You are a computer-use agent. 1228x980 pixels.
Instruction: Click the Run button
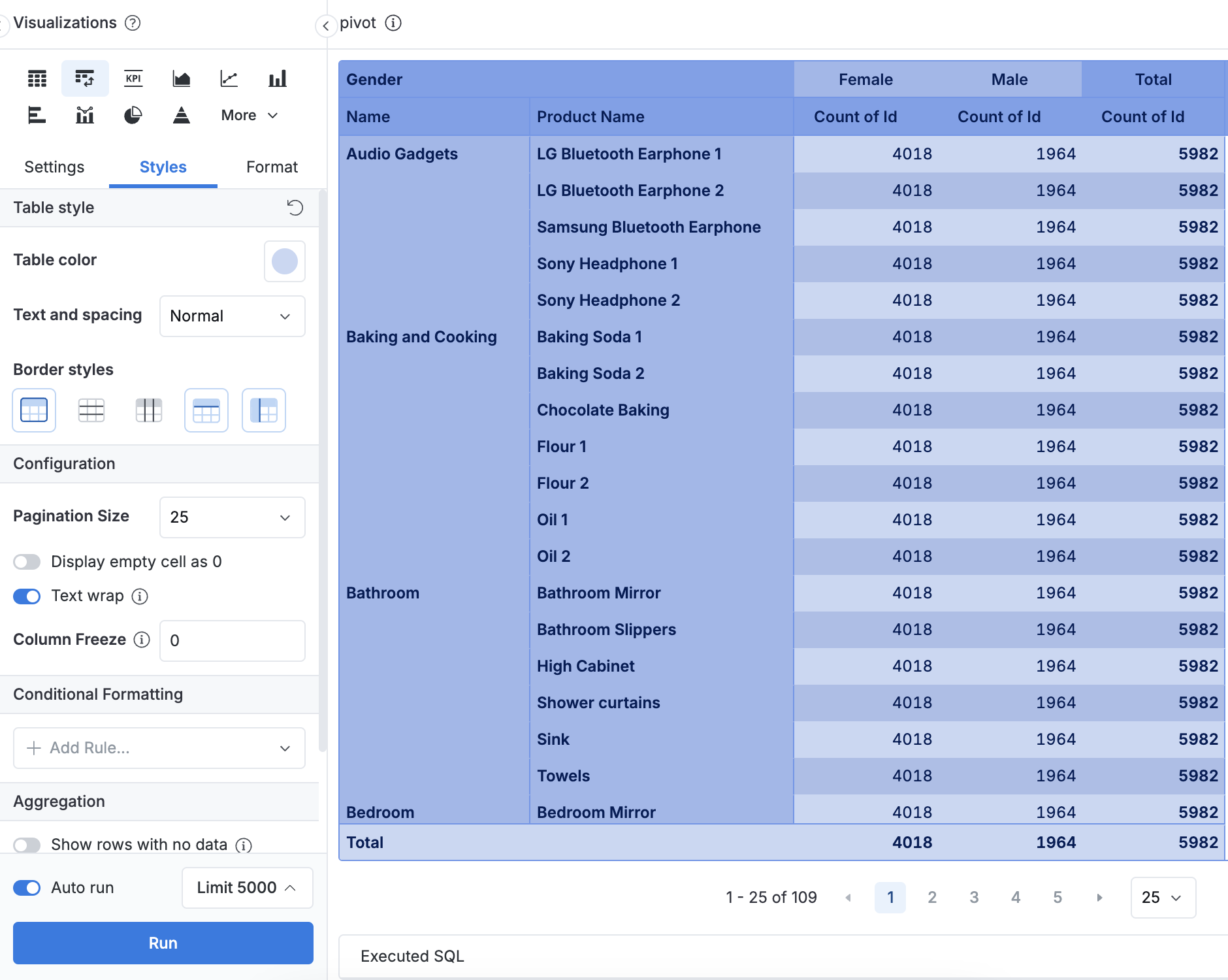click(163, 943)
